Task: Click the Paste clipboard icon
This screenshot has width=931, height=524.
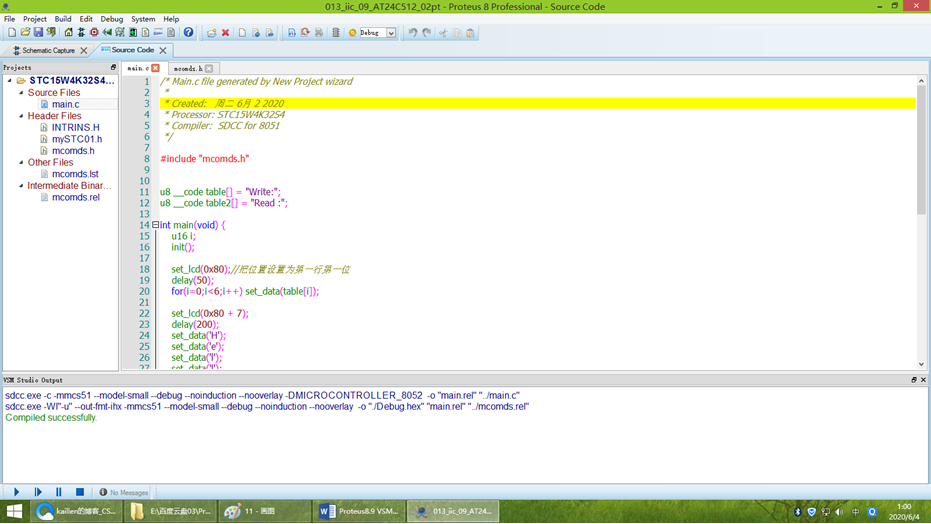Action: (x=470, y=33)
